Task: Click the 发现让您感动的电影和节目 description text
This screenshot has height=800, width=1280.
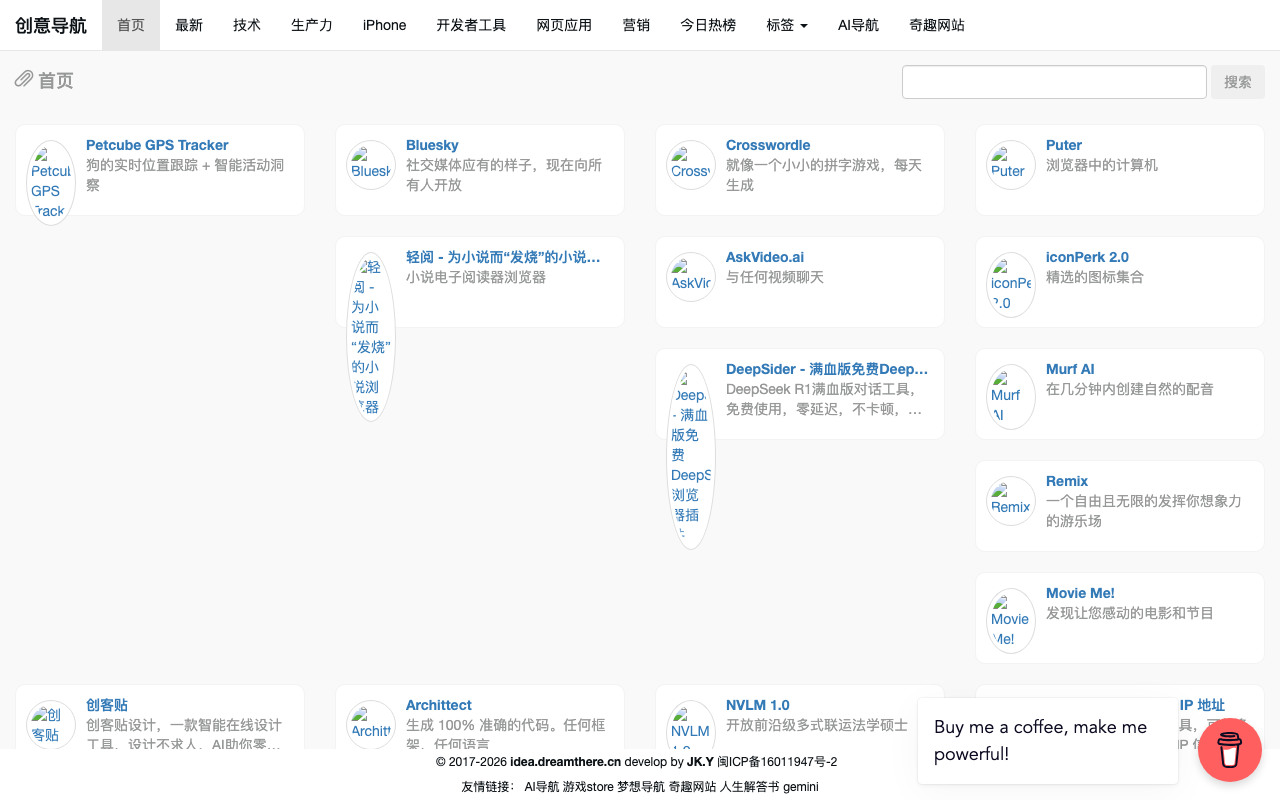Action: pyautogui.click(x=1130, y=613)
